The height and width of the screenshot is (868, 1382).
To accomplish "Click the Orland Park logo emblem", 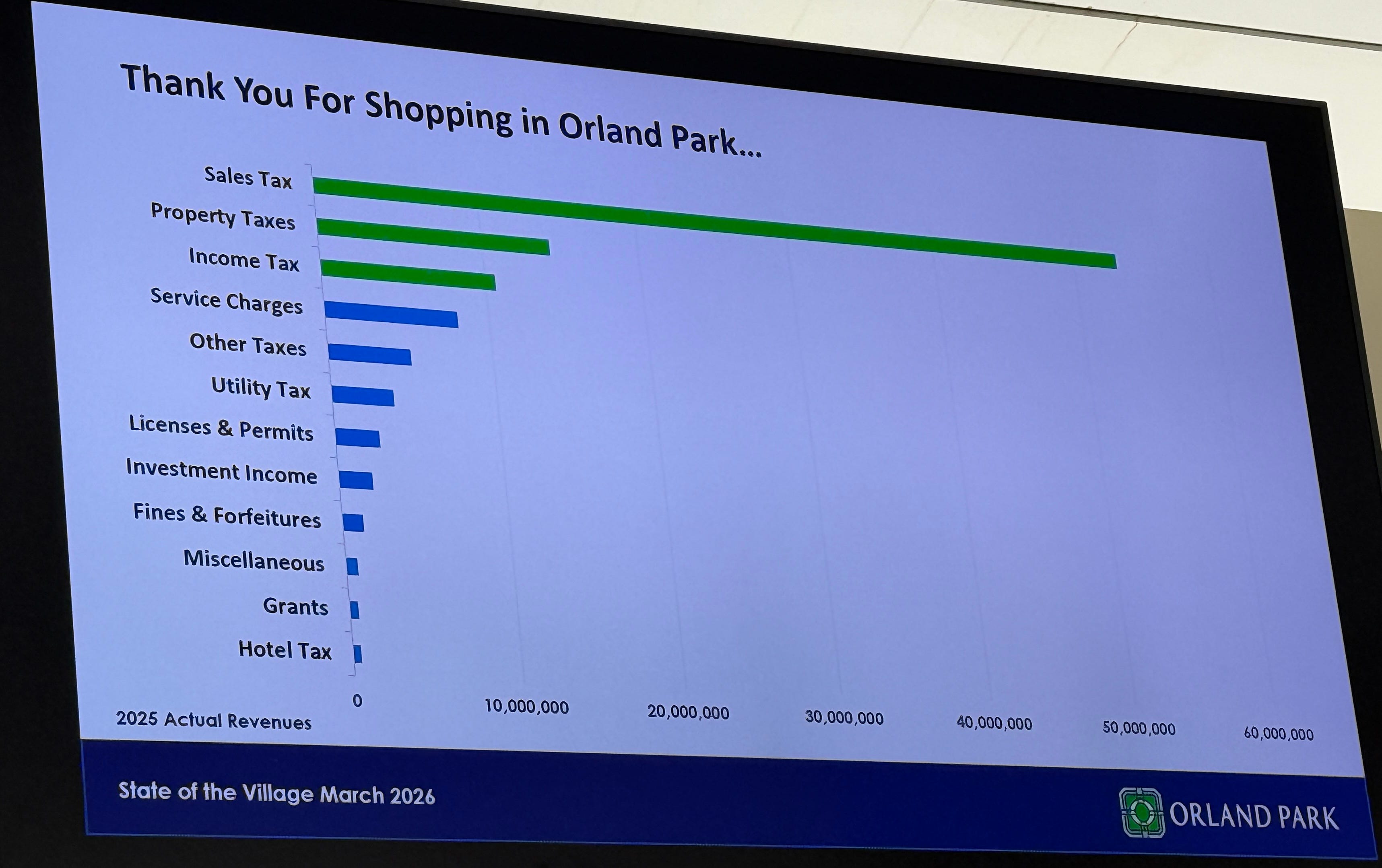I will coord(1141,812).
